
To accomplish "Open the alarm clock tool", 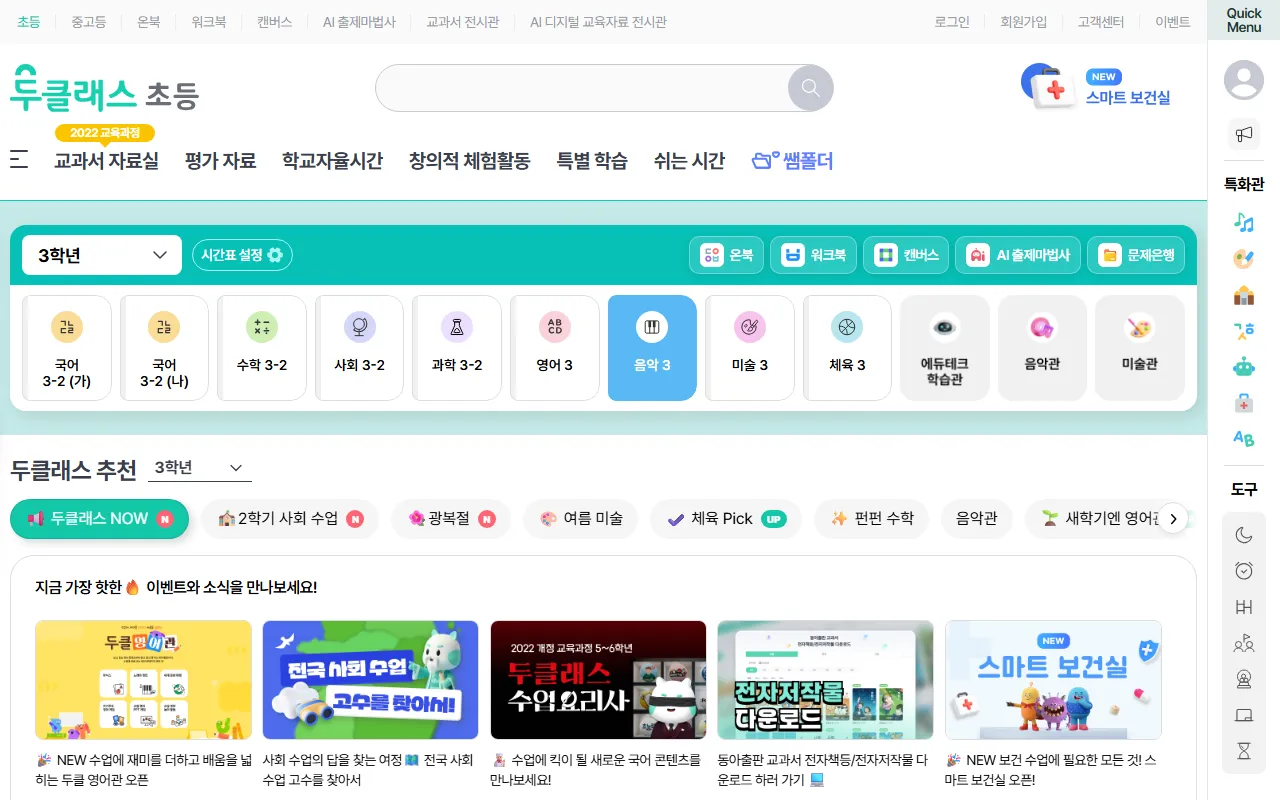I will click(1244, 571).
